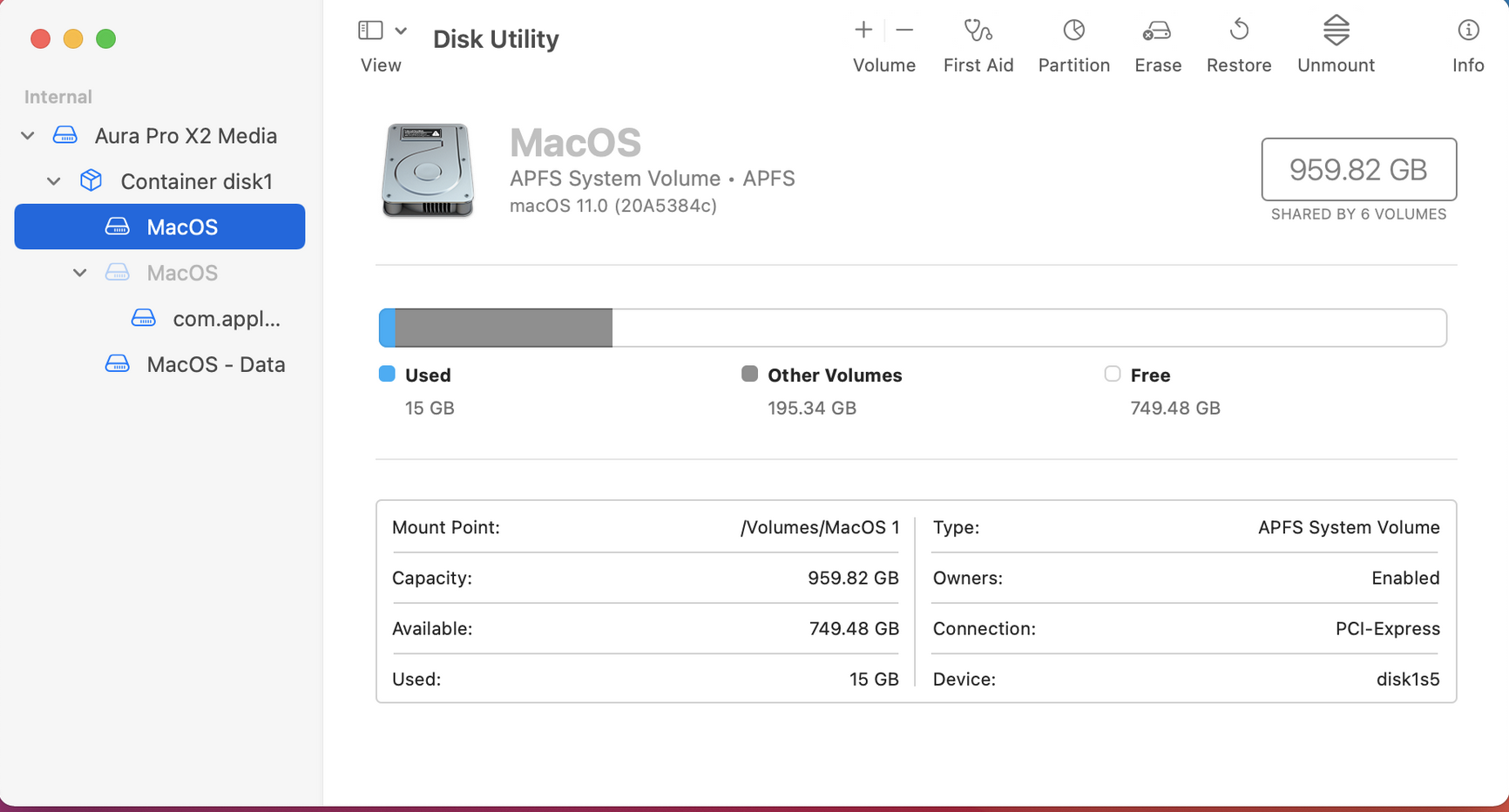Collapse the Container disk1 tree
Viewport: 1509px width, 812px height.
(x=54, y=181)
